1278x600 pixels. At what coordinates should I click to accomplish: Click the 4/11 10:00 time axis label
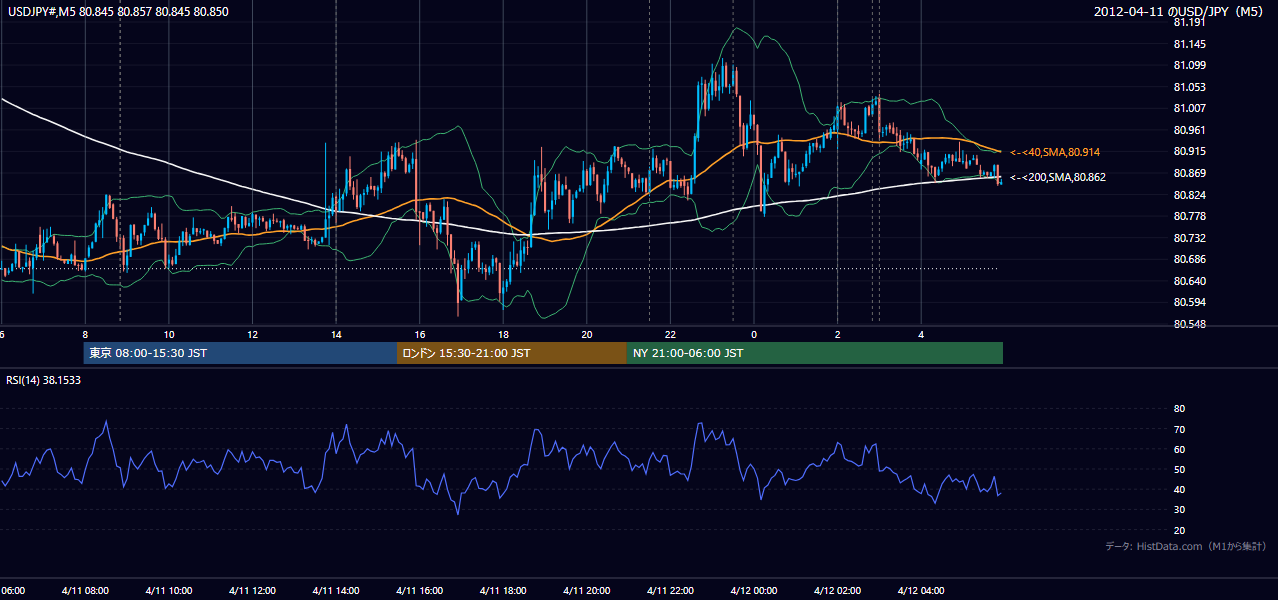(169, 590)
